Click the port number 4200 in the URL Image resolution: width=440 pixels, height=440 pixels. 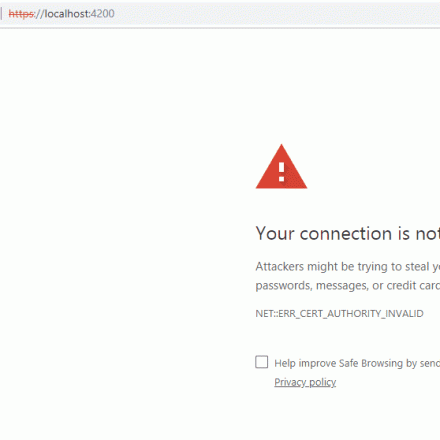click(x=103, y=14)
